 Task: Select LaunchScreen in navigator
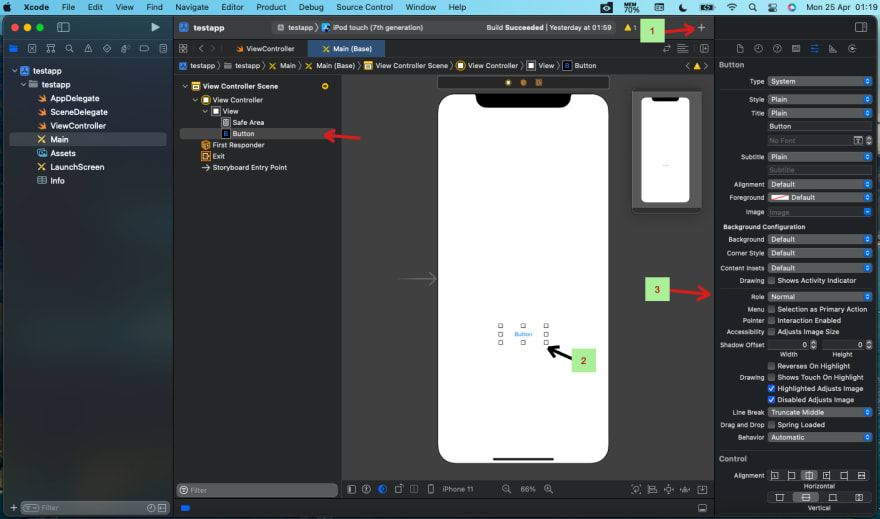[77, 167]
